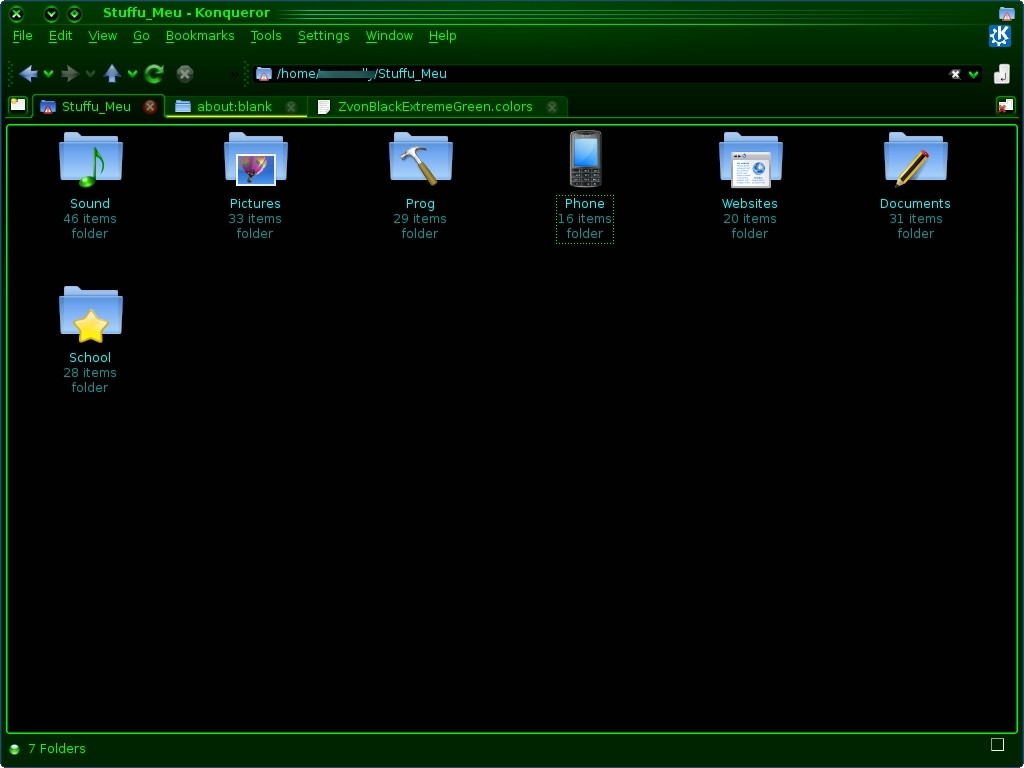Viewport: 1024px width, 768px height.
Task: Open the Up arrow dropdown
Action: tap(132, 74)
